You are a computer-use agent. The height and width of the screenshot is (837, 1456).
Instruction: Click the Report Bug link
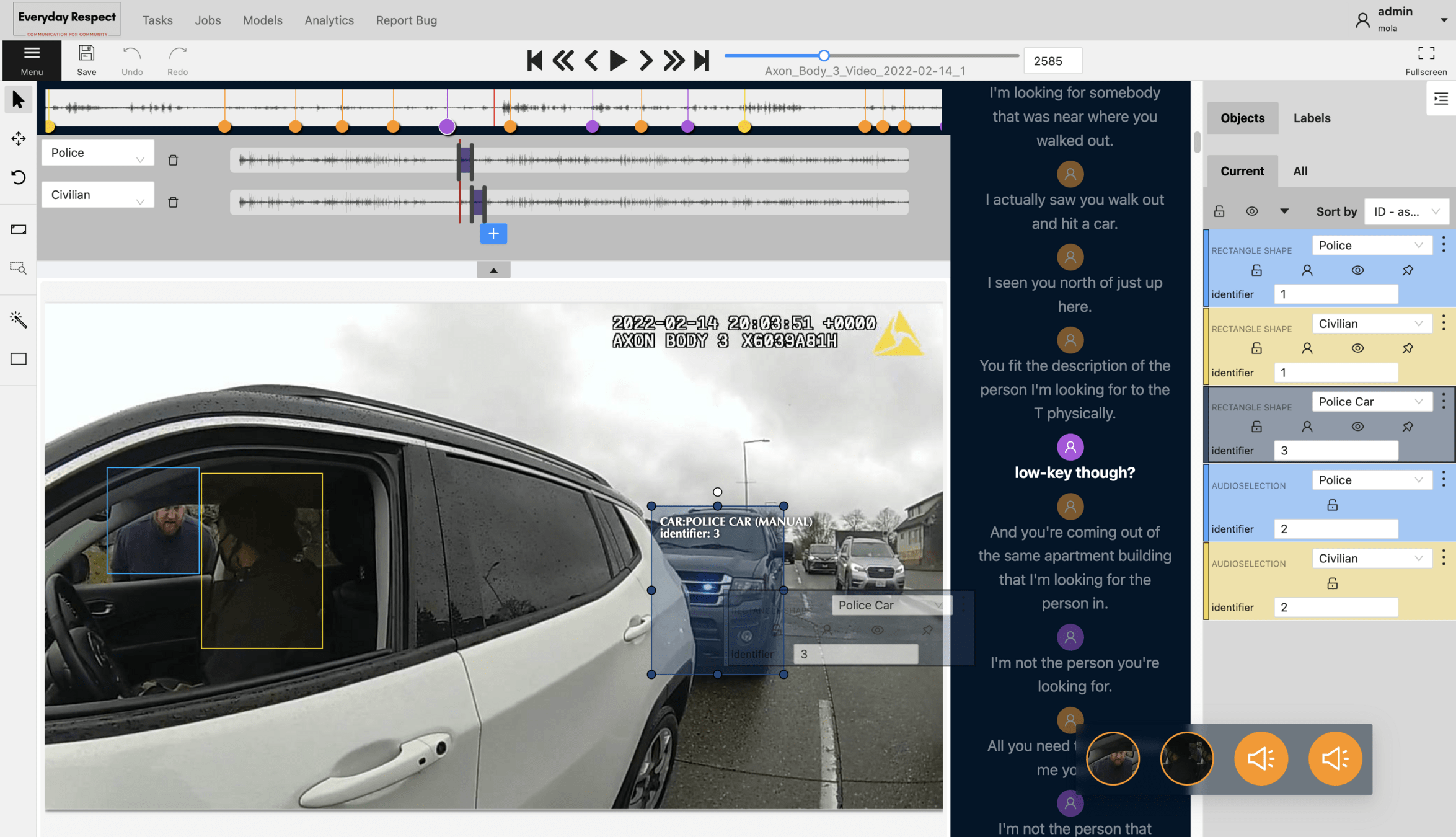pyautogui.click(x=406, y=20)
